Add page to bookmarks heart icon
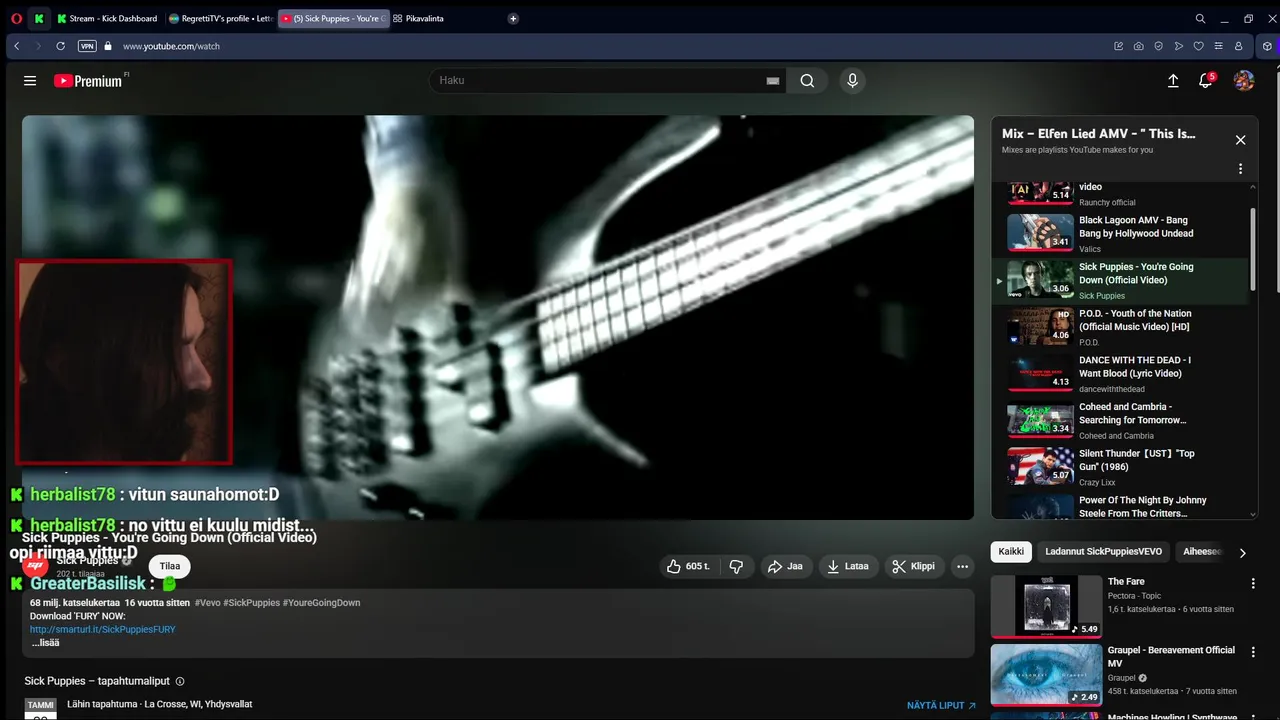This screenshot has width=1280, height=720. pyautogui.click(x=1198, y=46)
